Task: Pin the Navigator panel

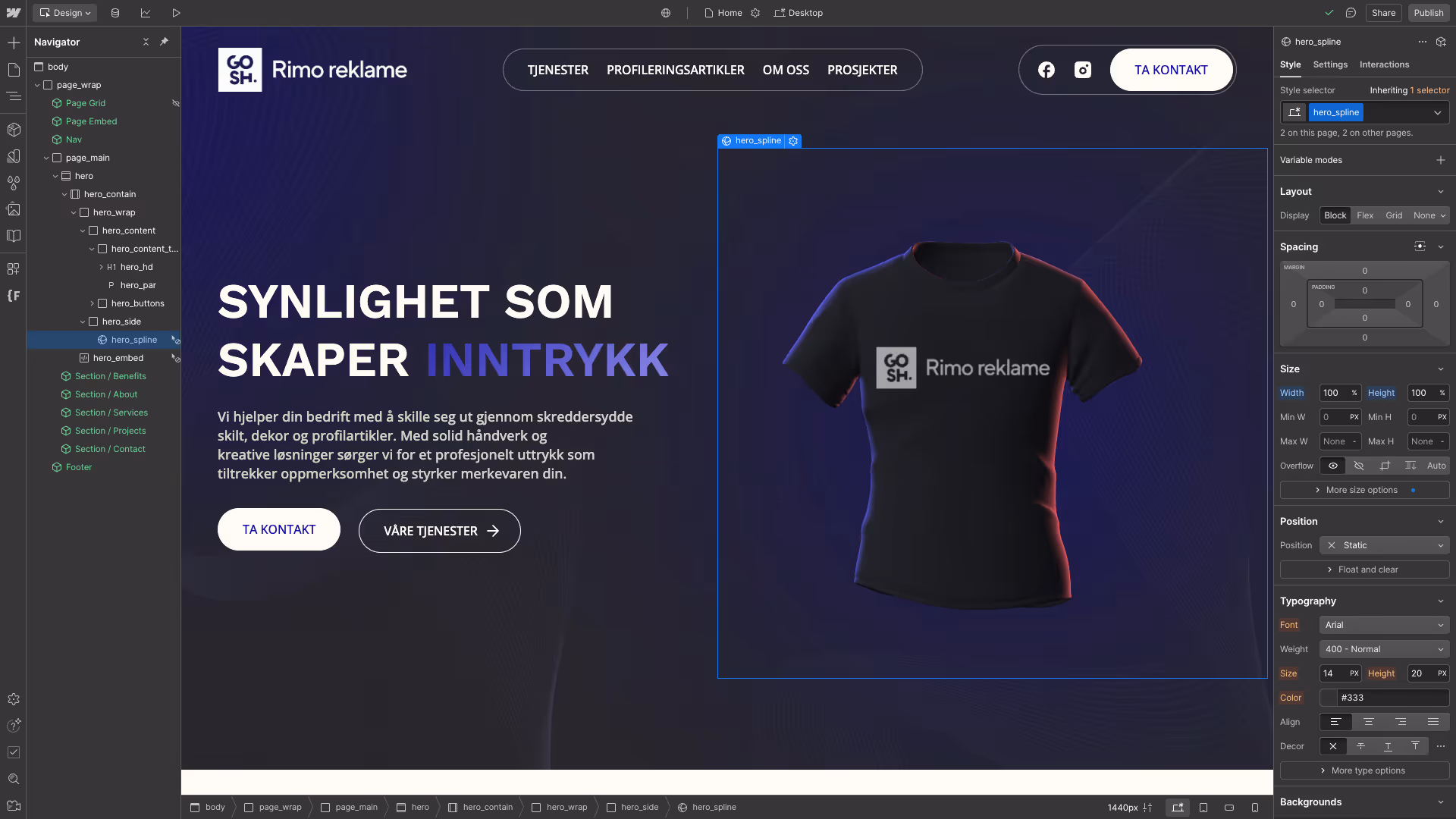Action: click(164, 42)
